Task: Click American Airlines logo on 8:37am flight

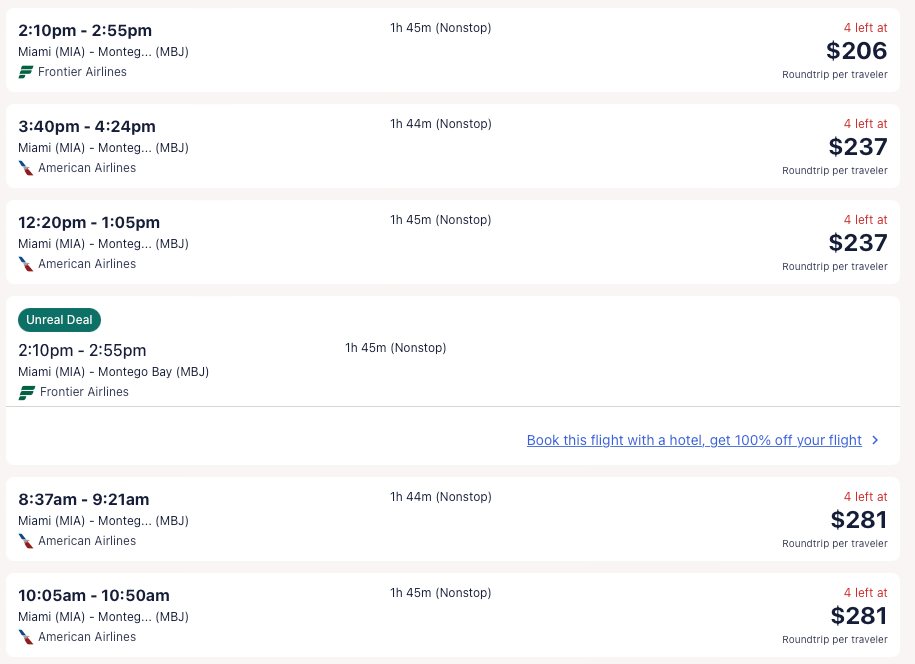Action: click(26, 541)
